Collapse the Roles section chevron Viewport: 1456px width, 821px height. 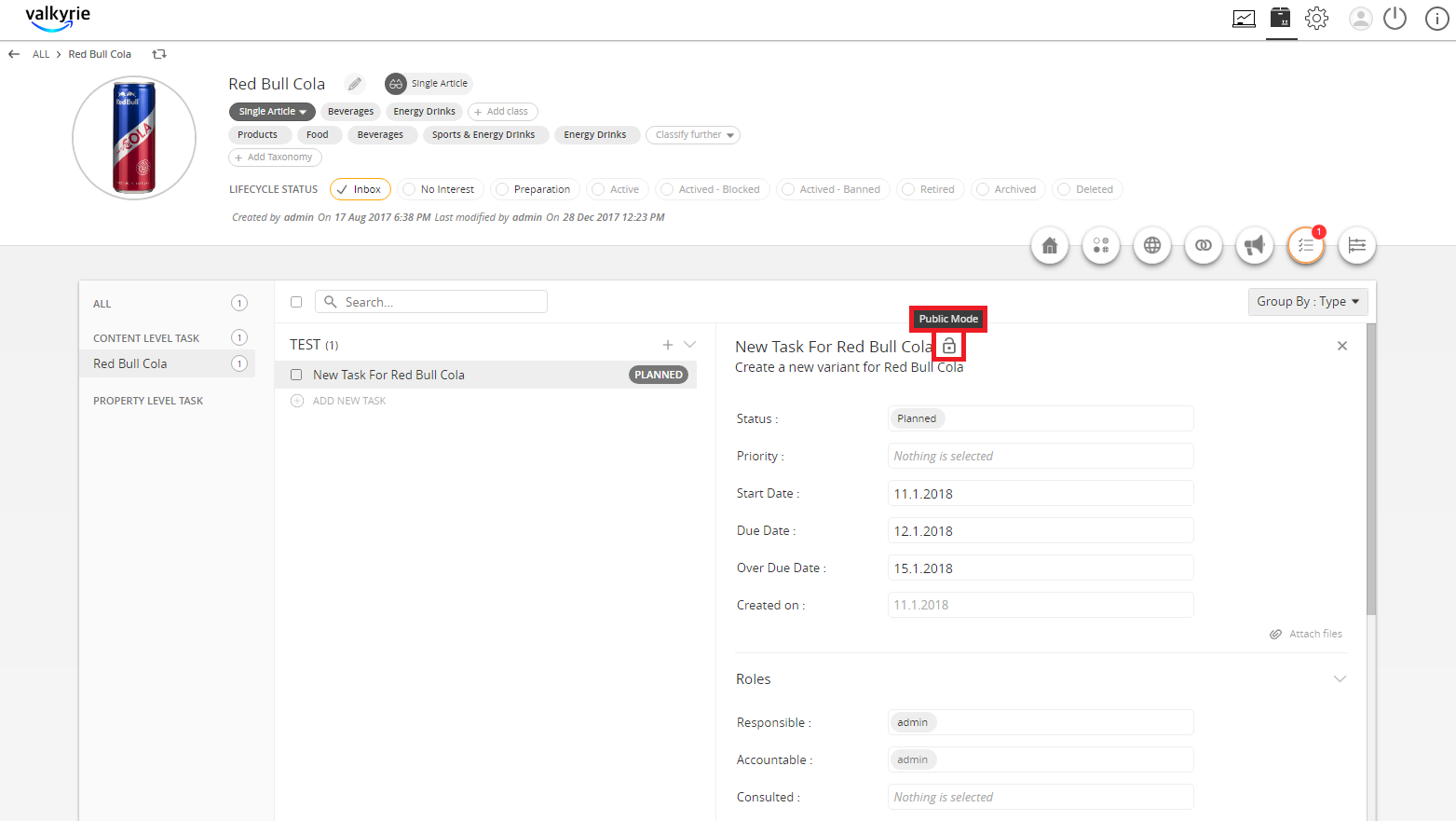(1340, 678)
